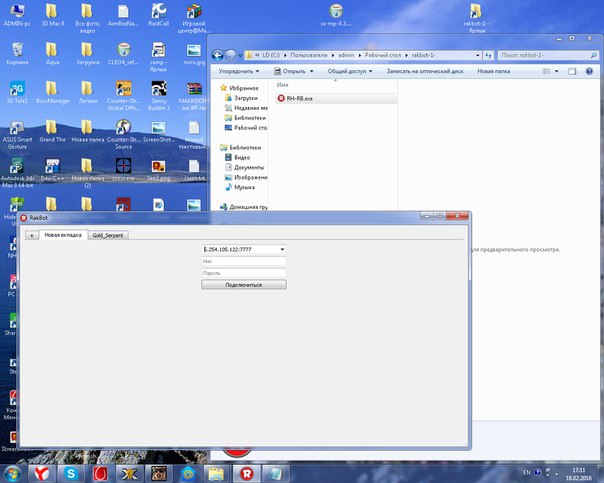Image resolution: width=604 pixels, height=483 pixels.
Task: Open the RakBot taskbar button
Action: (247, 473)
